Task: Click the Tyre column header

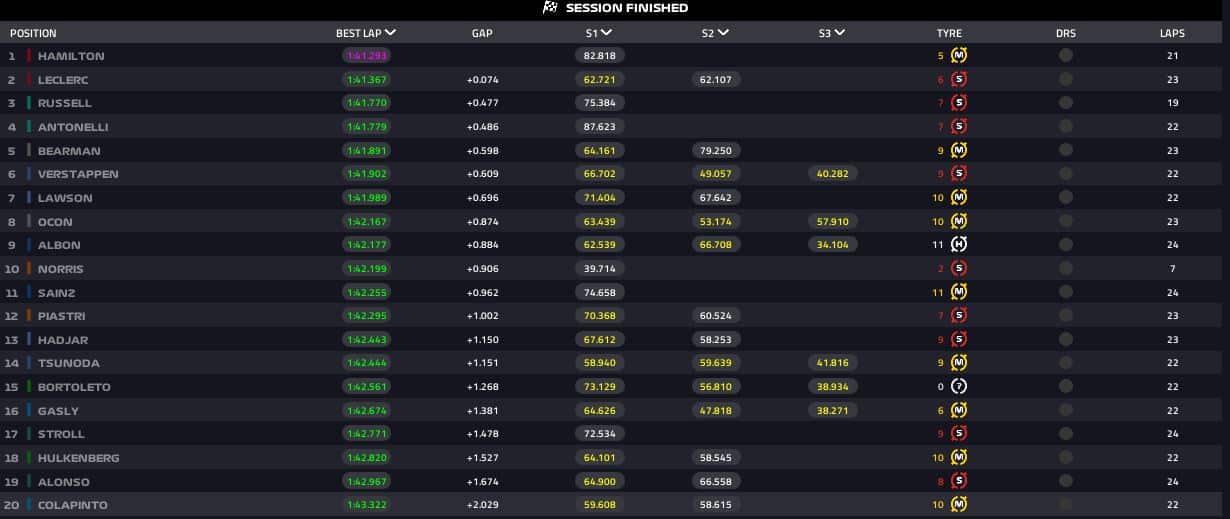Action: pyautogui.click(x=949, y=33)
